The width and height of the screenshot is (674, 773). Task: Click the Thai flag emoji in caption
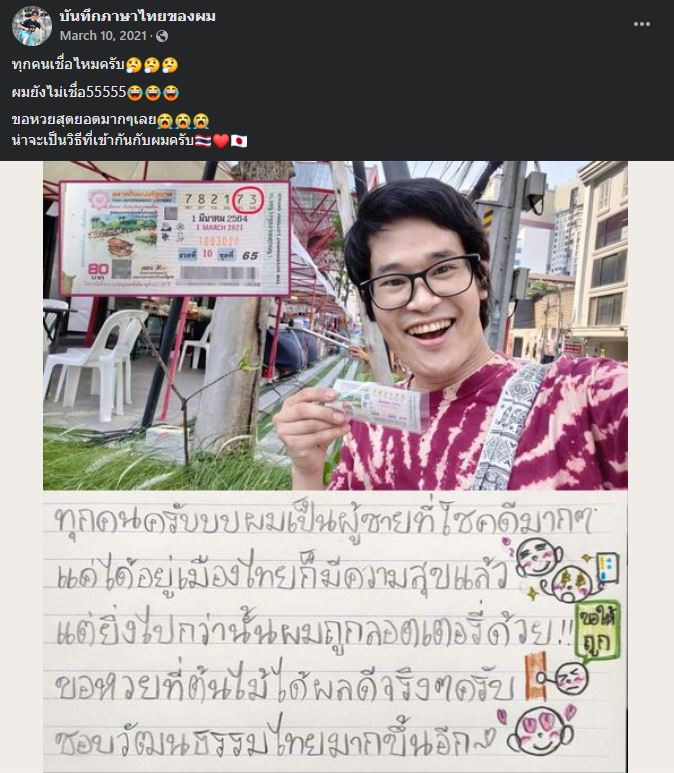click(203, 141)
